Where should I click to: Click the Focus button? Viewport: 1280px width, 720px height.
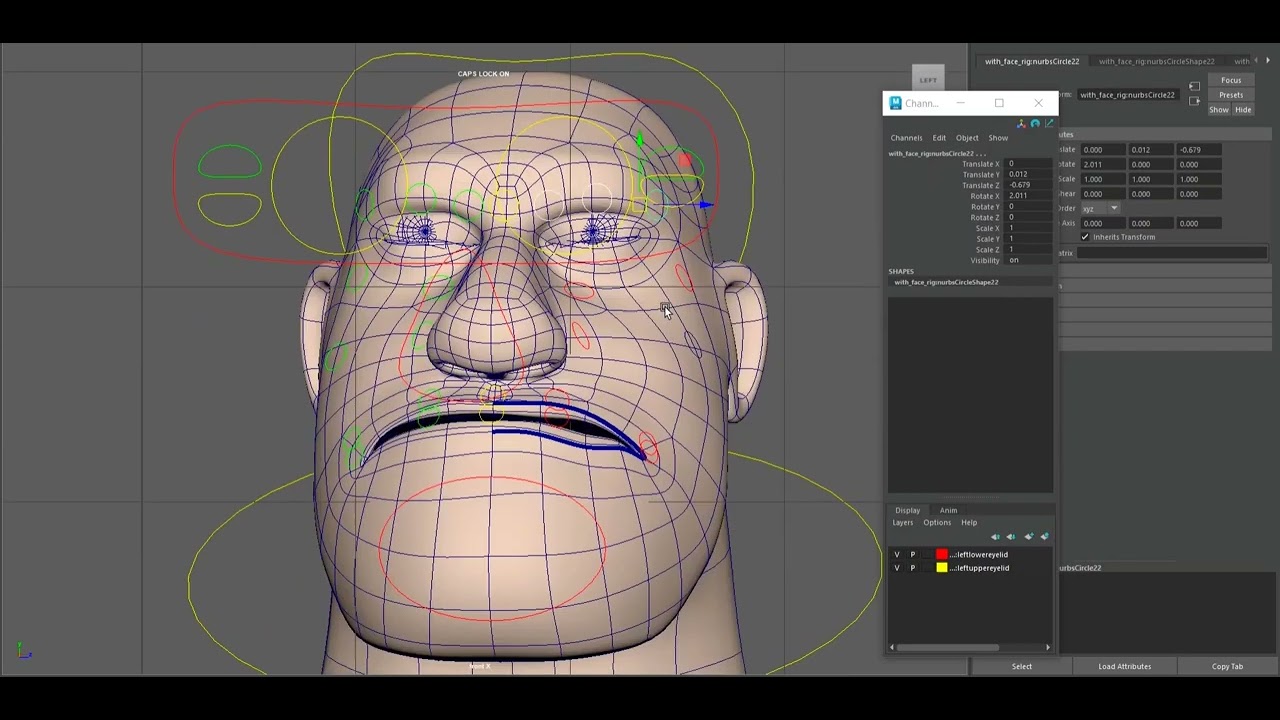1231,80
